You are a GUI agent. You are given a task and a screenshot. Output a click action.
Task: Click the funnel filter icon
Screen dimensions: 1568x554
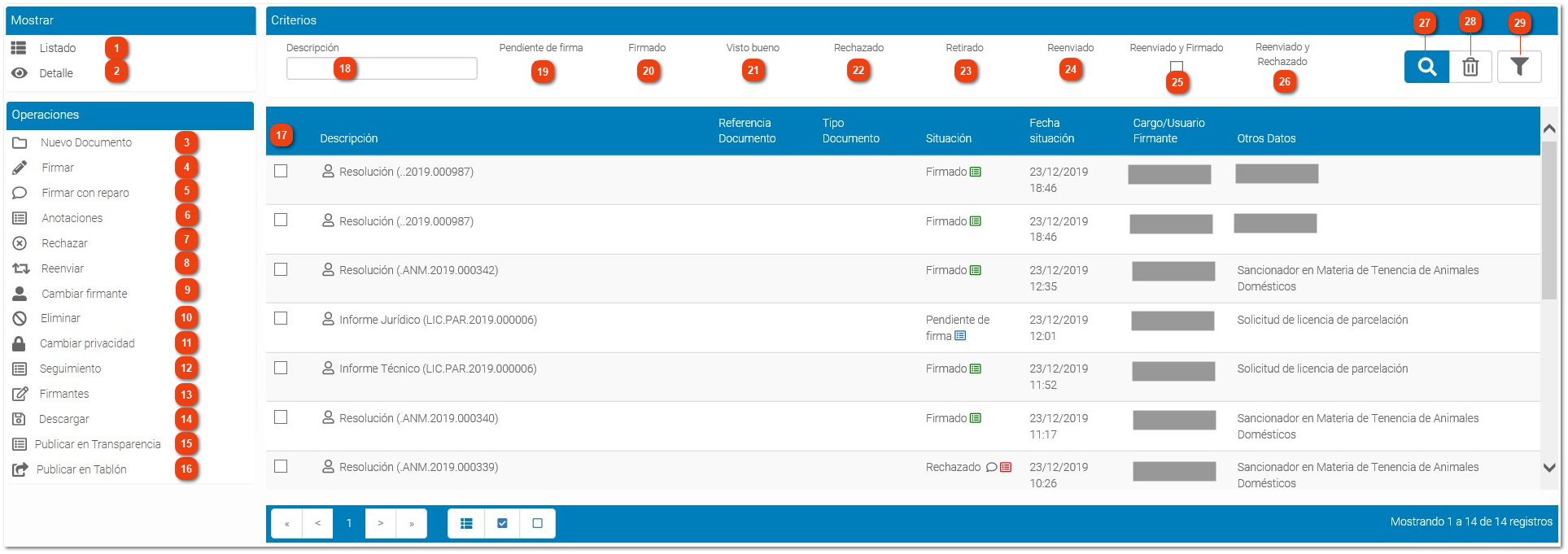point(1518,67)
